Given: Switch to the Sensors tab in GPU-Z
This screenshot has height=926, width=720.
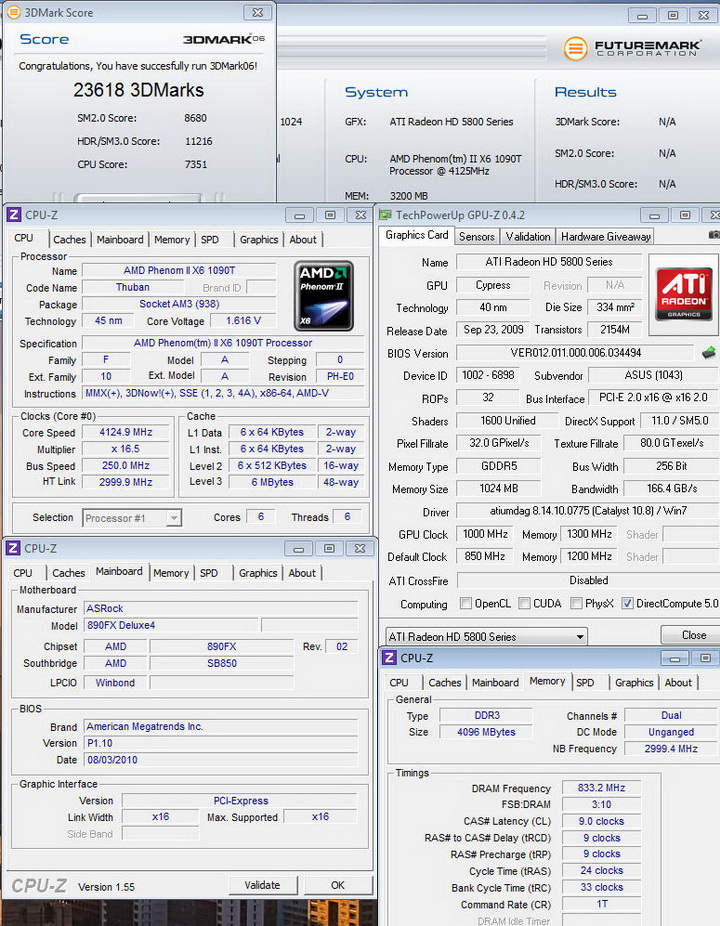Looking at the screenshot, I should 477,236.
